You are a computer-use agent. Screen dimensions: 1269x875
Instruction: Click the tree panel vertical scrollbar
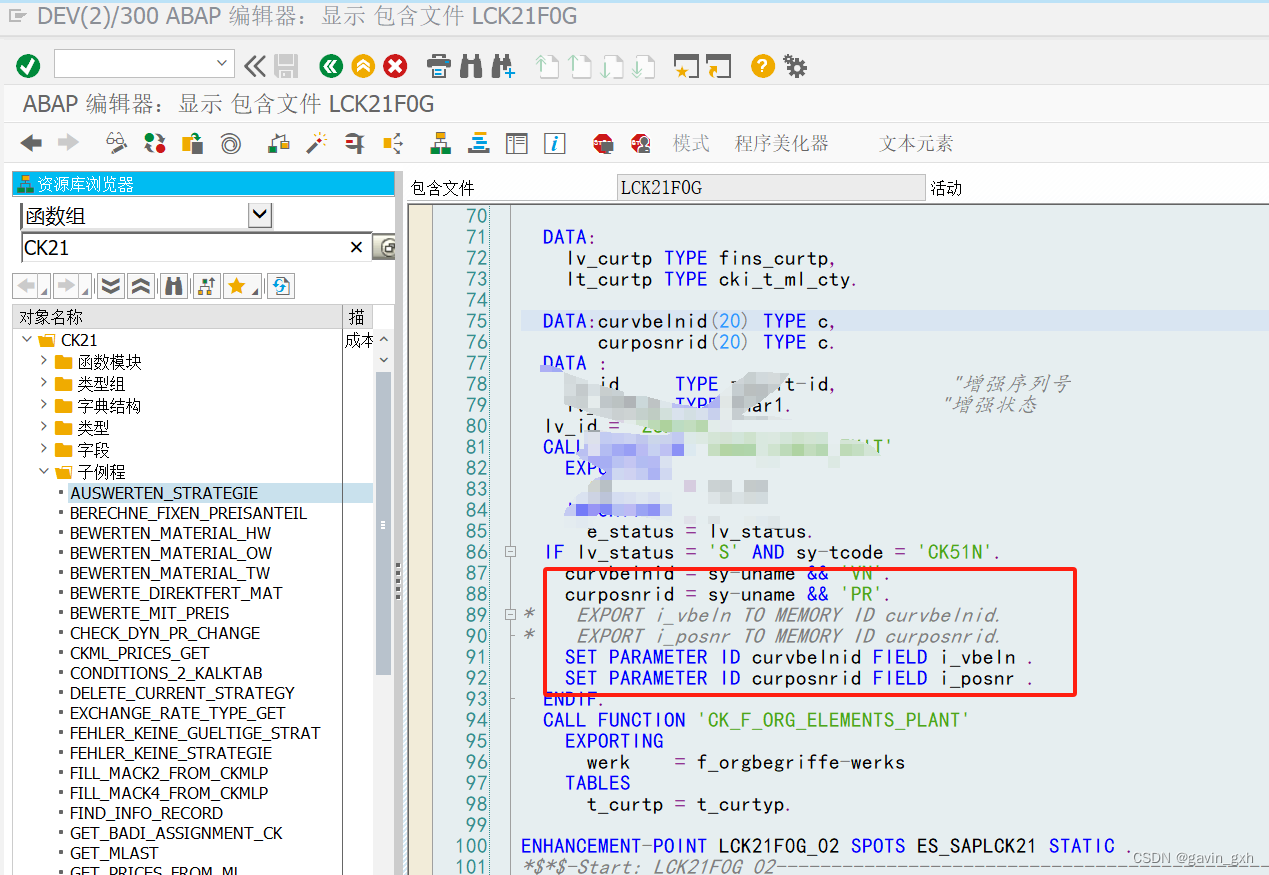383,523
